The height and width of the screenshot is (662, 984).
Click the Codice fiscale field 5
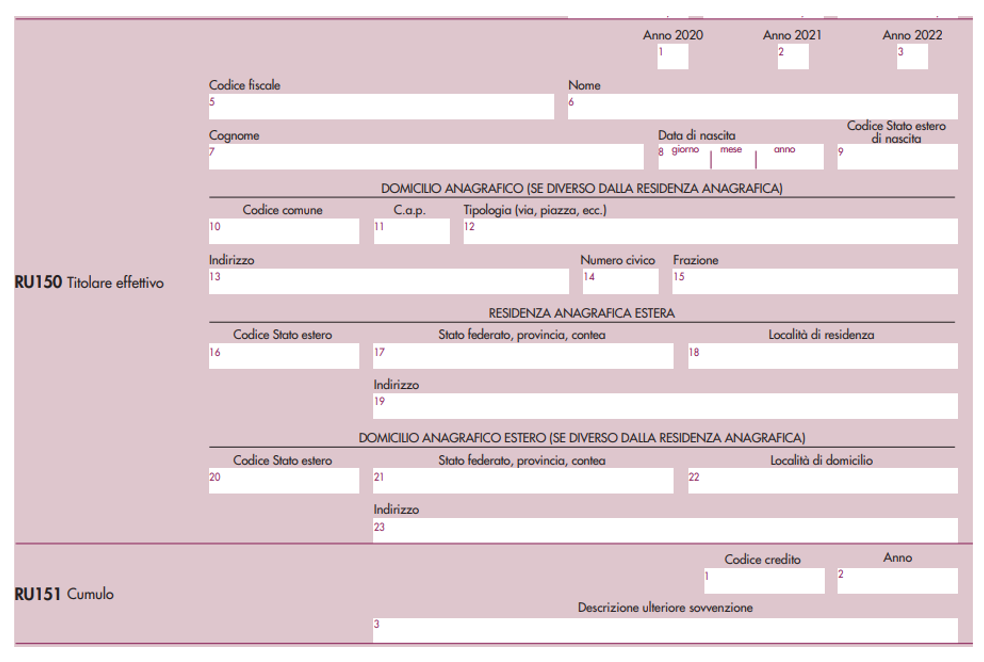(x=382, y=107)
